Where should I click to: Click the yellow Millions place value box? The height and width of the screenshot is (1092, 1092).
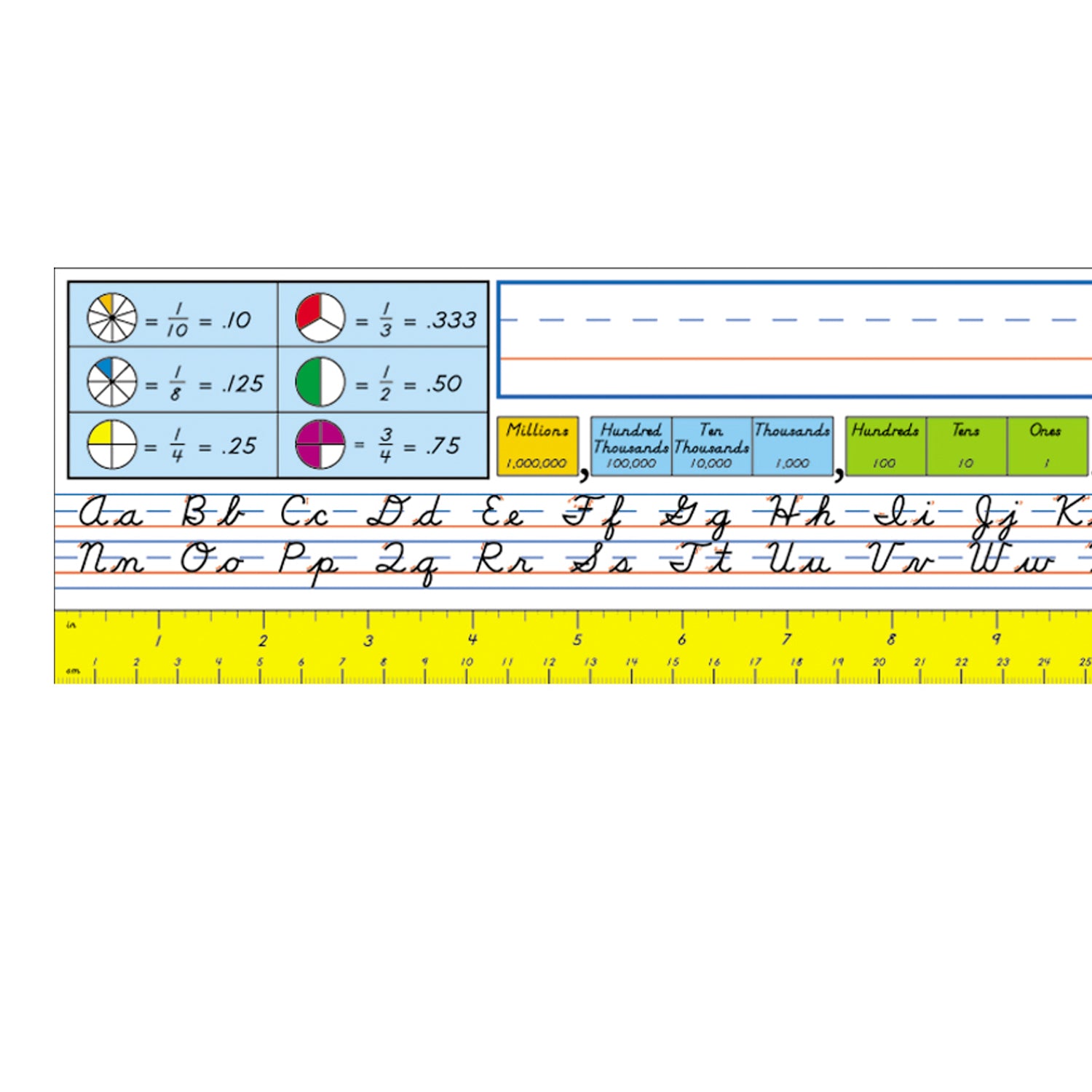(x=537, y=446)
